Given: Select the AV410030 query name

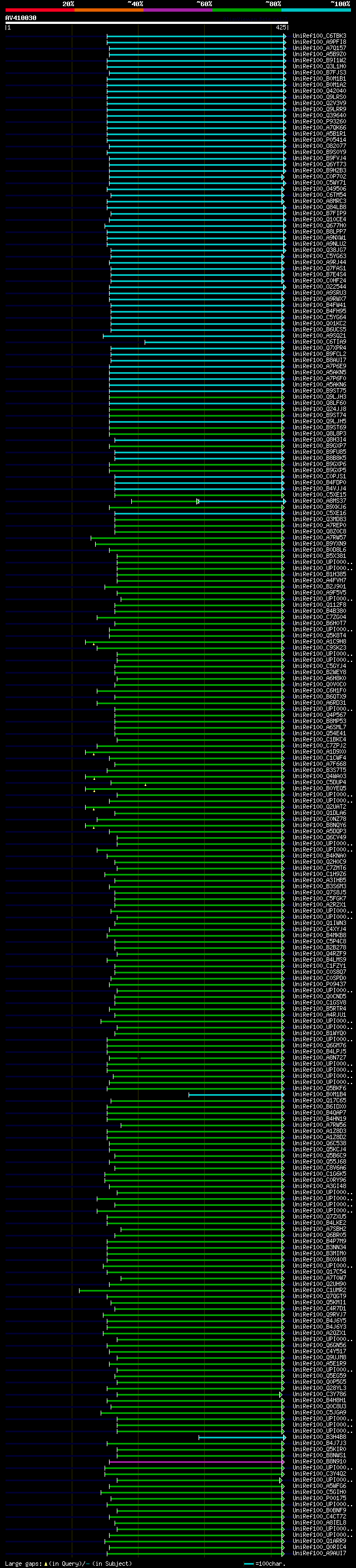Looking at the screenshot, I should point(21,18).
